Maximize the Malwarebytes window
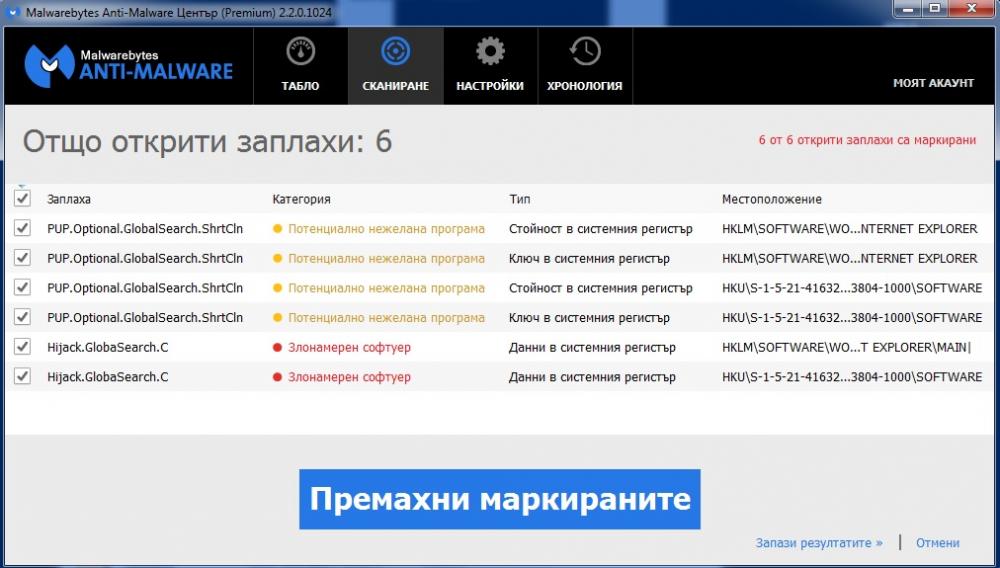 click(x=935, y=8)
